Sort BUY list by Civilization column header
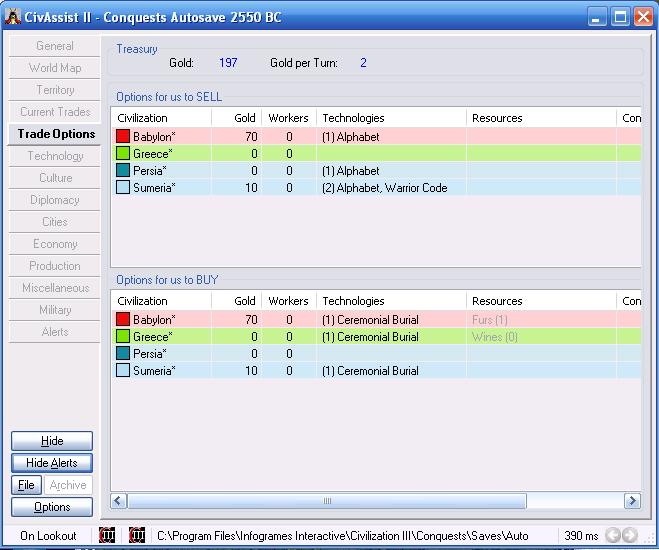Viewport: 659px width, 550px height. pyautogui.click(x=161, y=301)
